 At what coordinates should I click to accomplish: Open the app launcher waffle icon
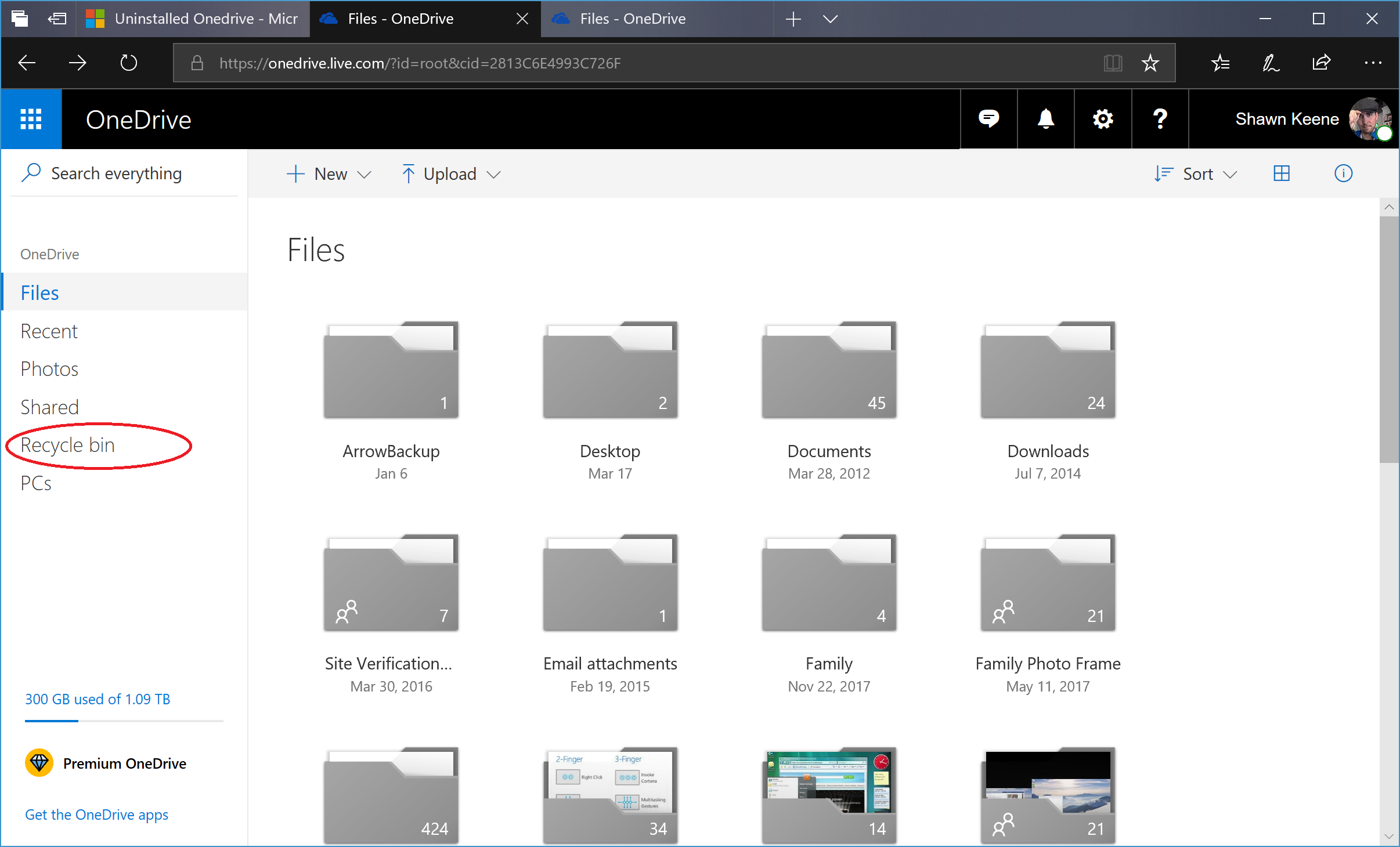click(x=31, y=119)
